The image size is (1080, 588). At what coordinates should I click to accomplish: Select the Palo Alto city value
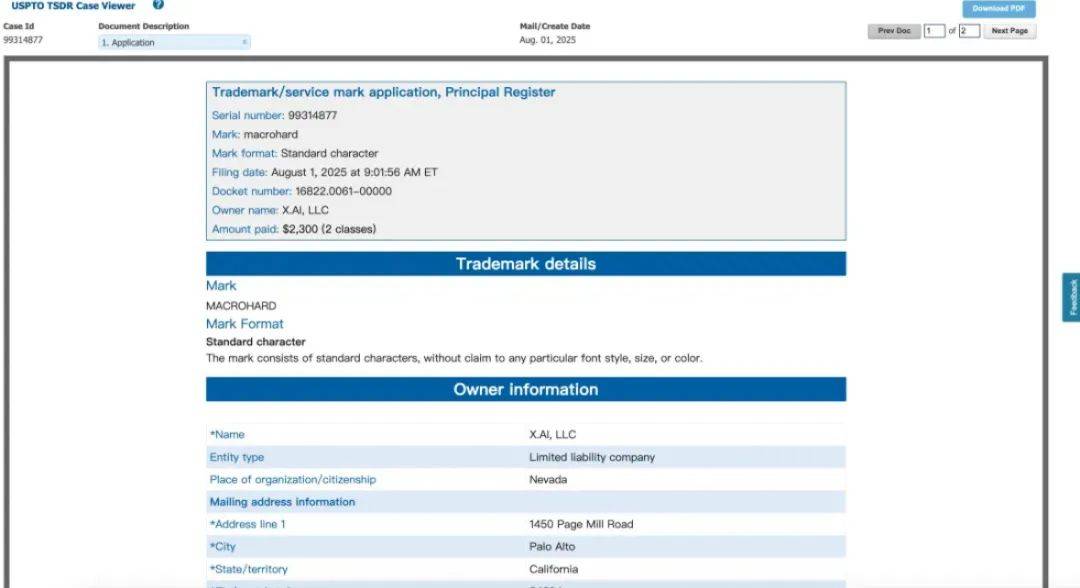(x=552, y=547)
